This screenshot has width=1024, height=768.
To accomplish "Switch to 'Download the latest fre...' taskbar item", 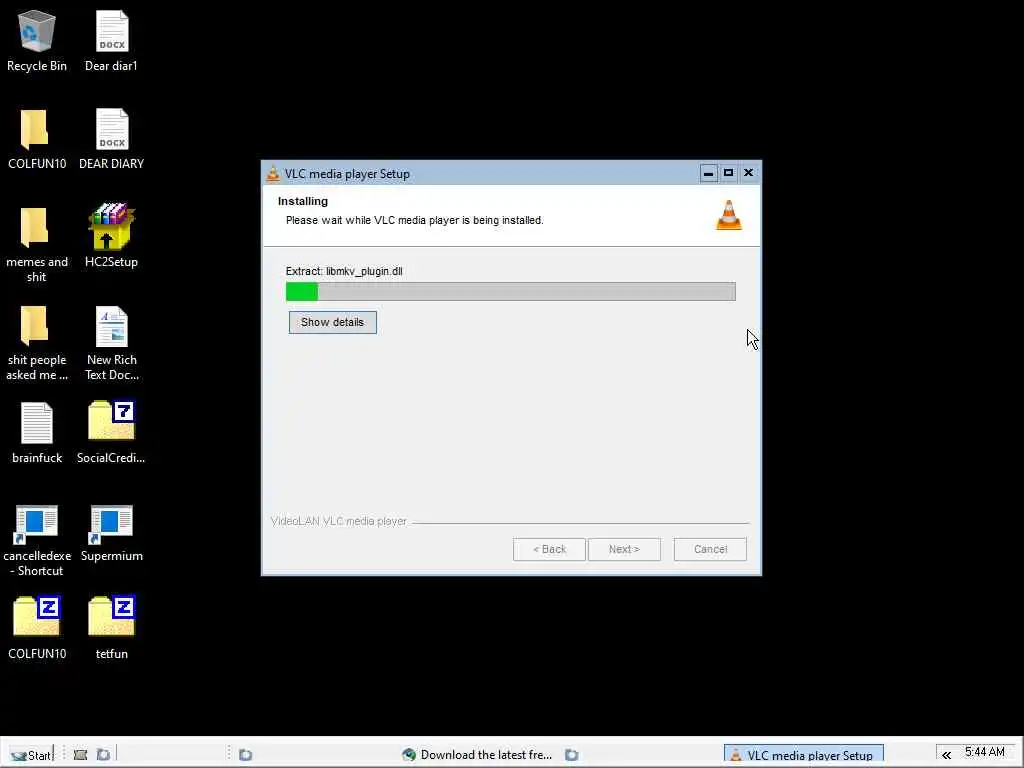I will pos(477,755).
